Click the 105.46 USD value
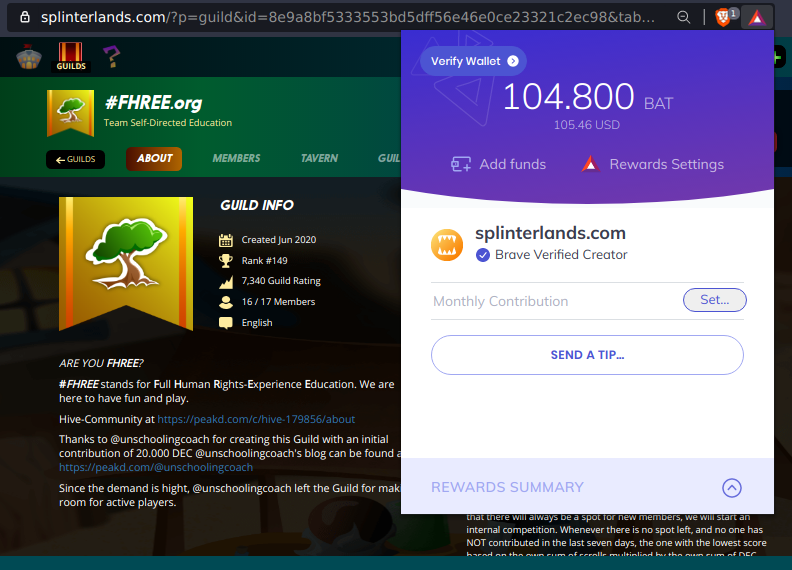792x570 pixels. point(586,125)
